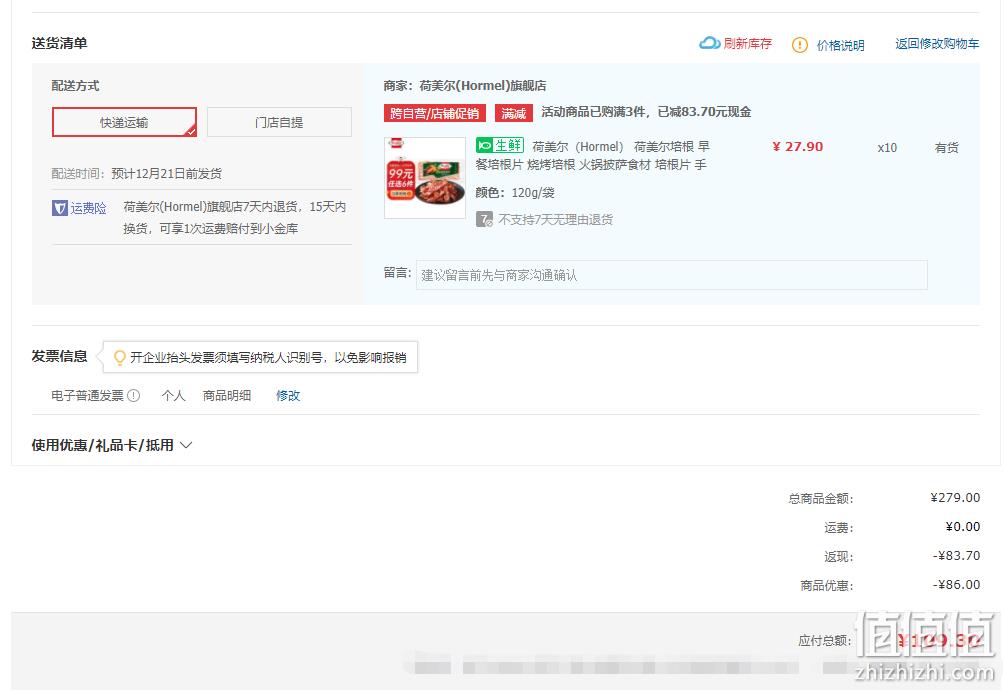Click the 商品明细 invoice content text
This screenshot has width=1004, height=690.
[227, 396]
